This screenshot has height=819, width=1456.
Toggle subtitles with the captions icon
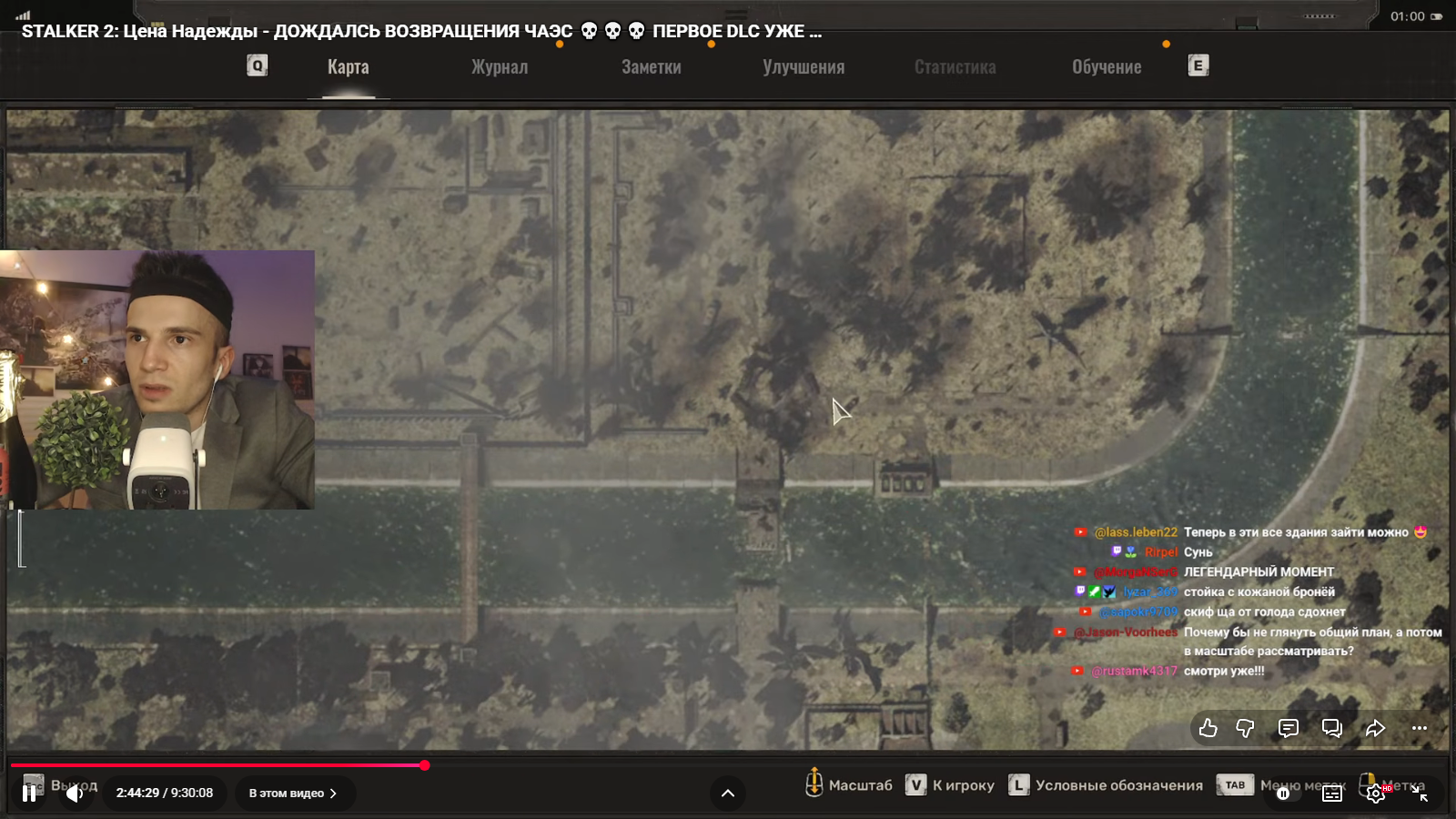click(x=1332, y=794)
